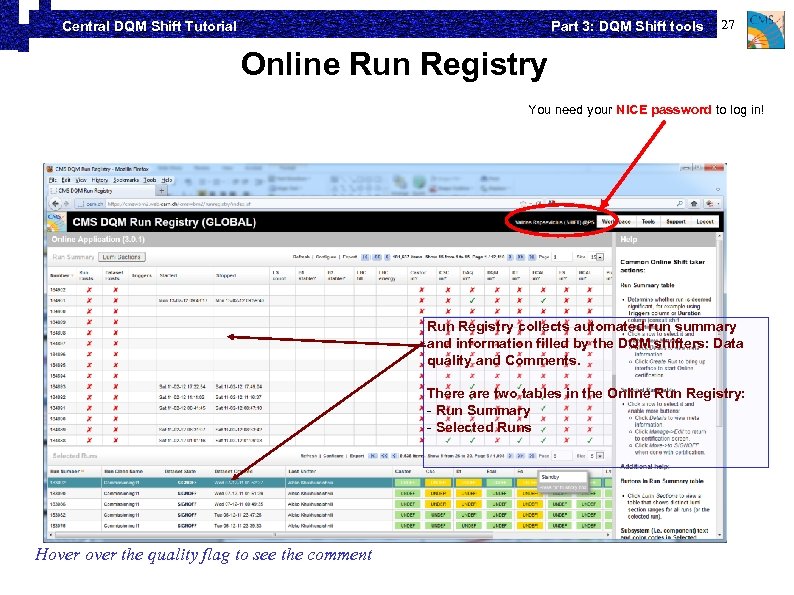Viewport: 794px width, 595px height.
Task: Open the Firefox Help menu
Action: pos(167,180)
